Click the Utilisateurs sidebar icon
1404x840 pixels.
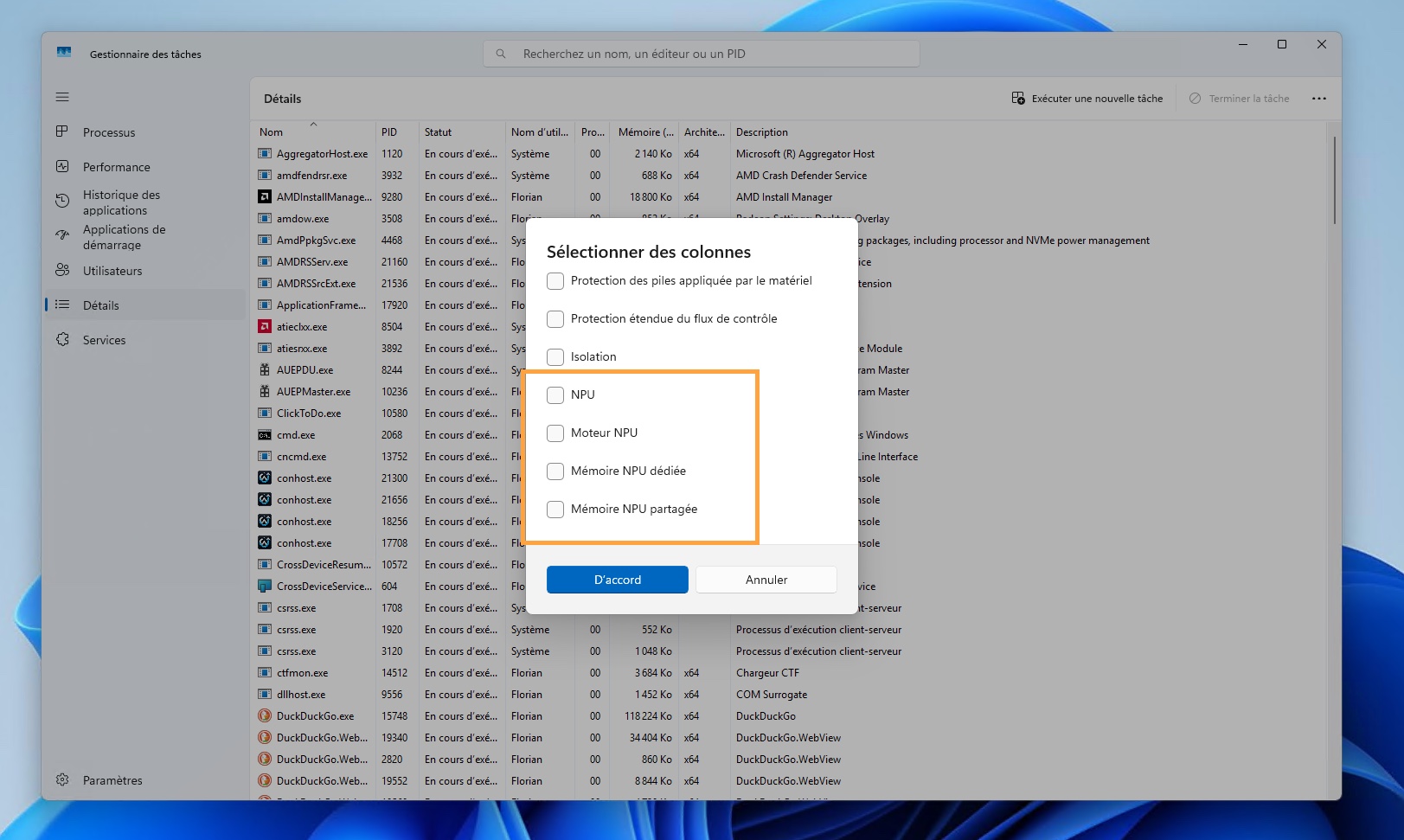(62, 270)
